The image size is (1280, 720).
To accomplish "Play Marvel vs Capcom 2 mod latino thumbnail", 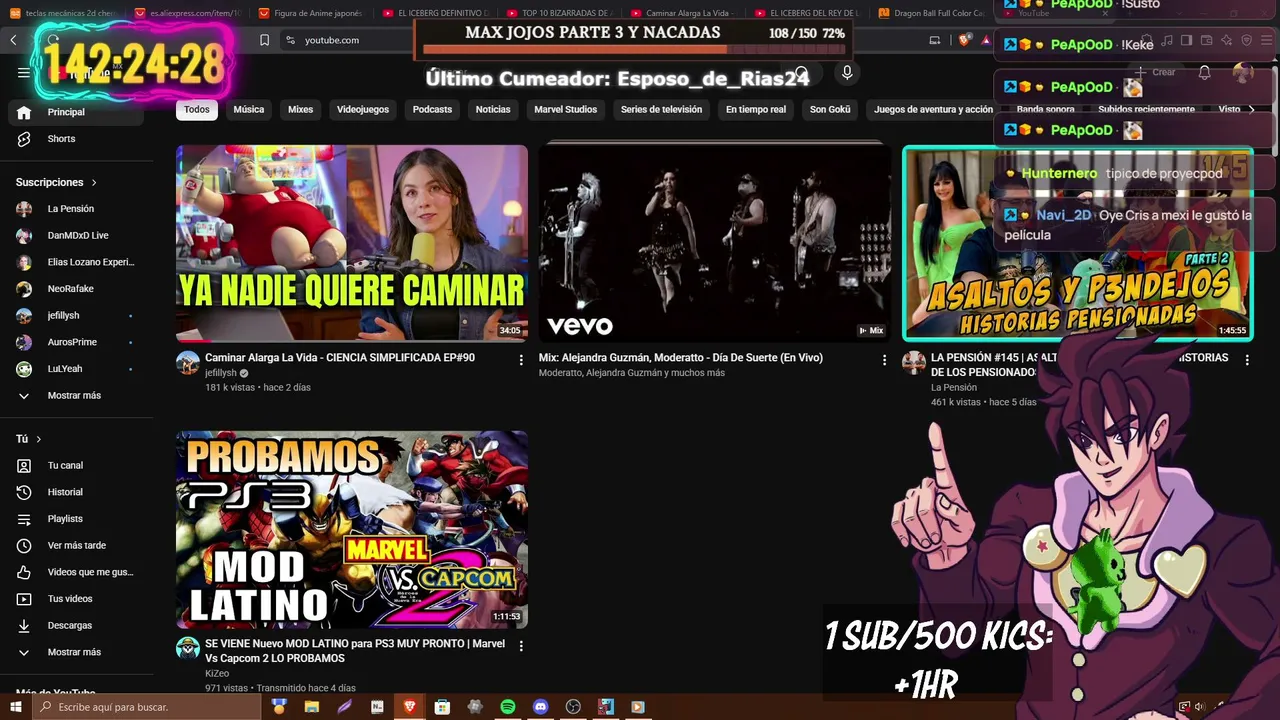I will point(352,530).
